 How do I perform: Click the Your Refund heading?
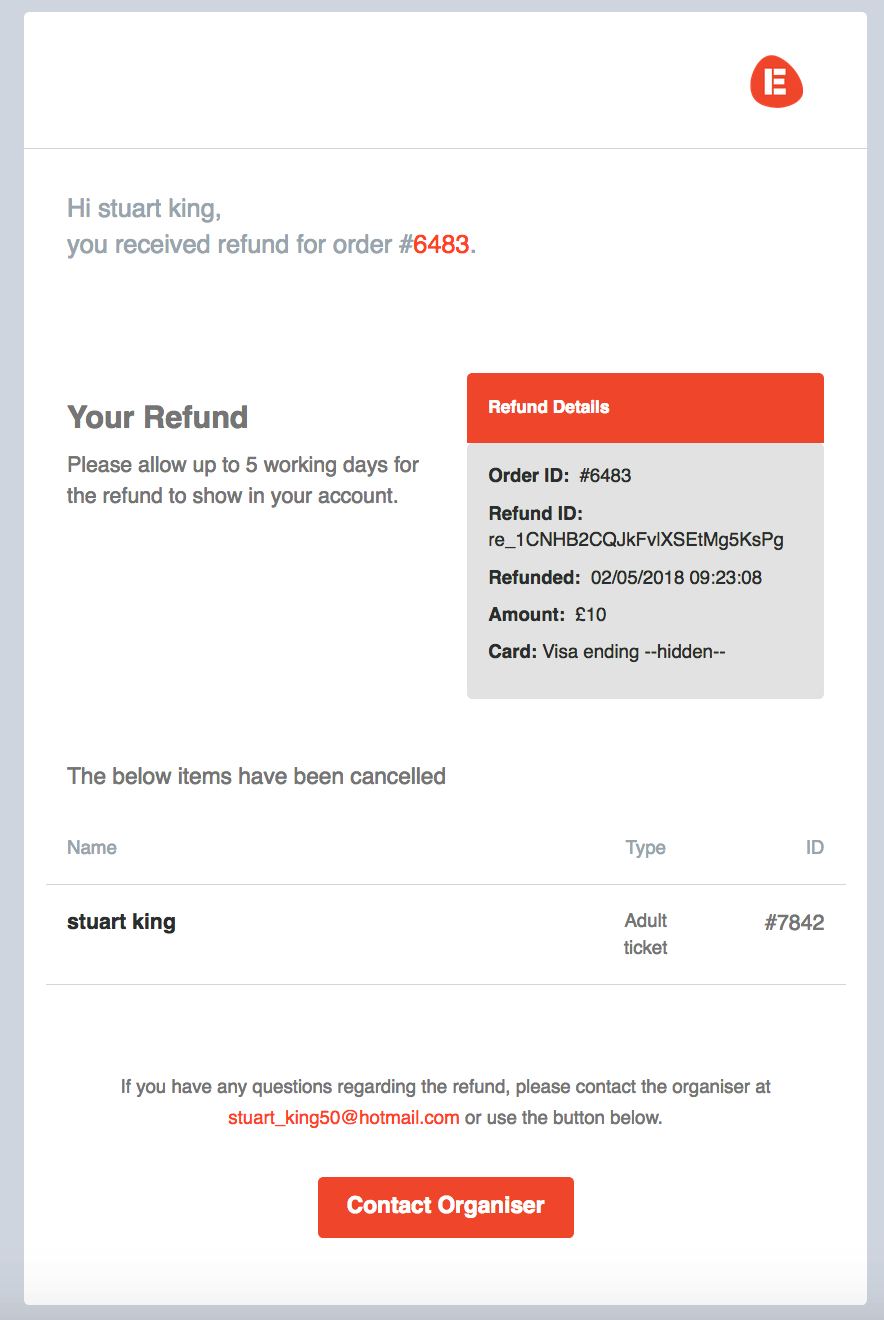tap(157, 417)
